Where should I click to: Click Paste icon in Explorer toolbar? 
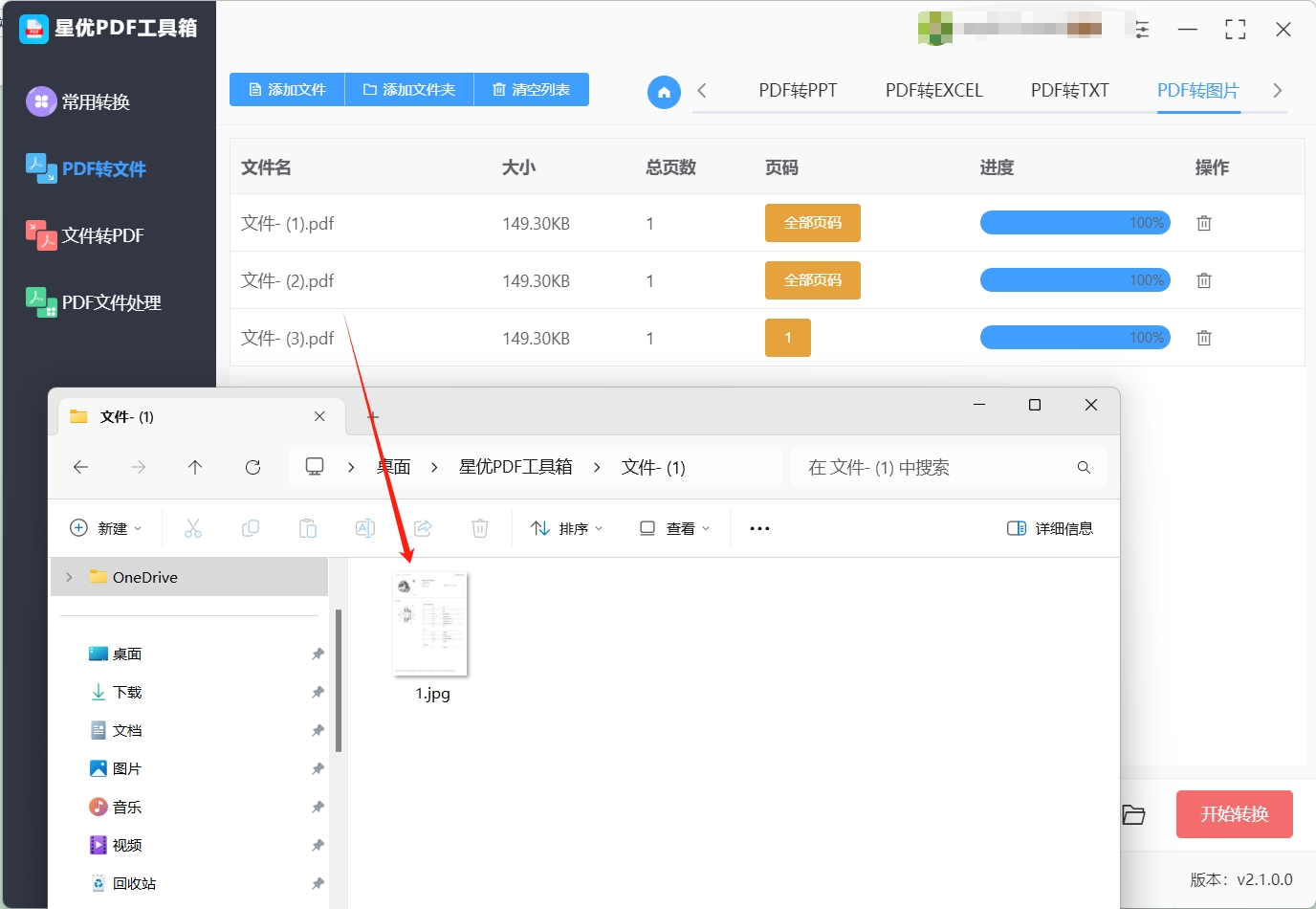pos(308,528)
